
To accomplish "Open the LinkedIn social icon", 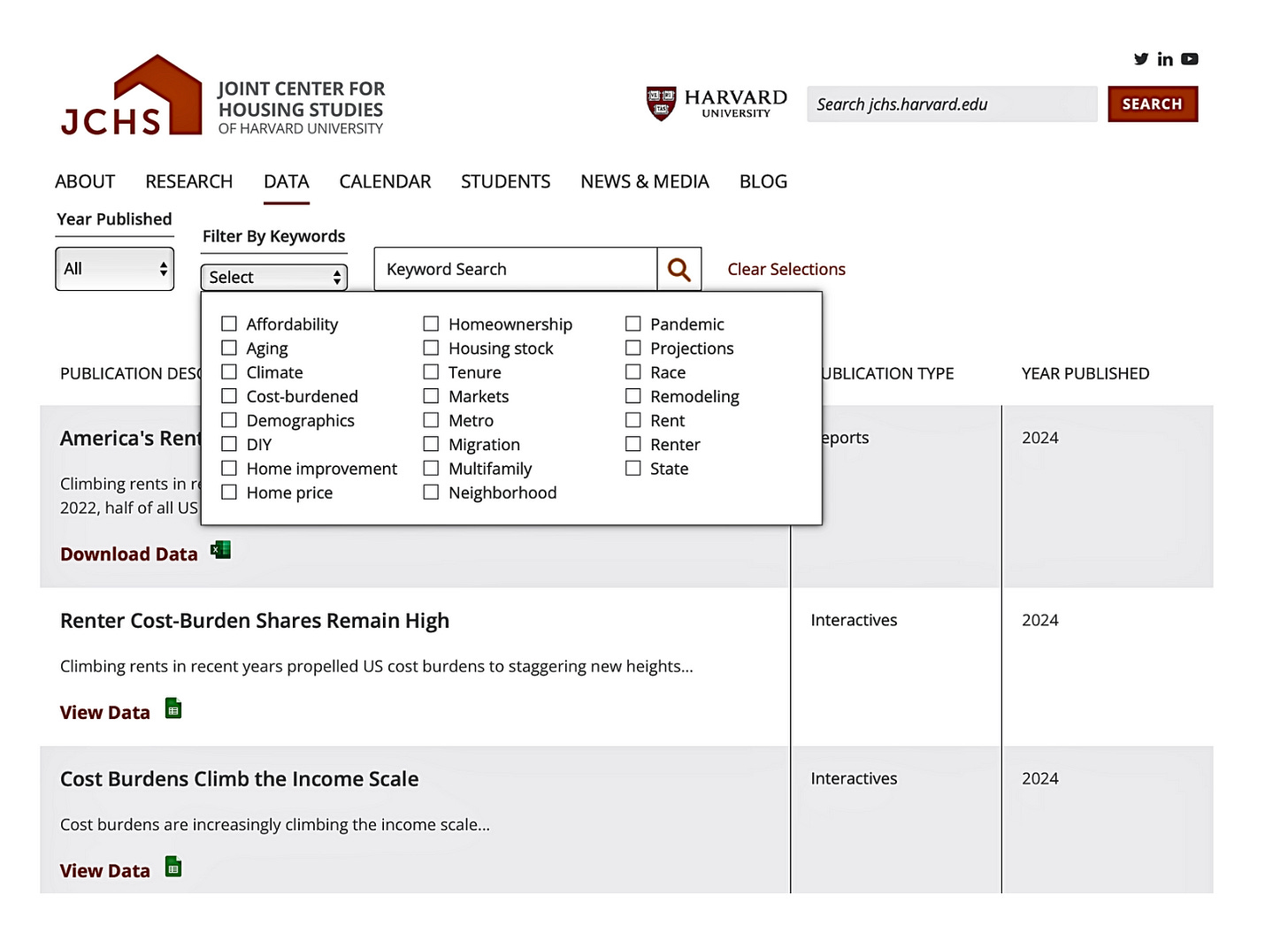I will click(1165, 59).
